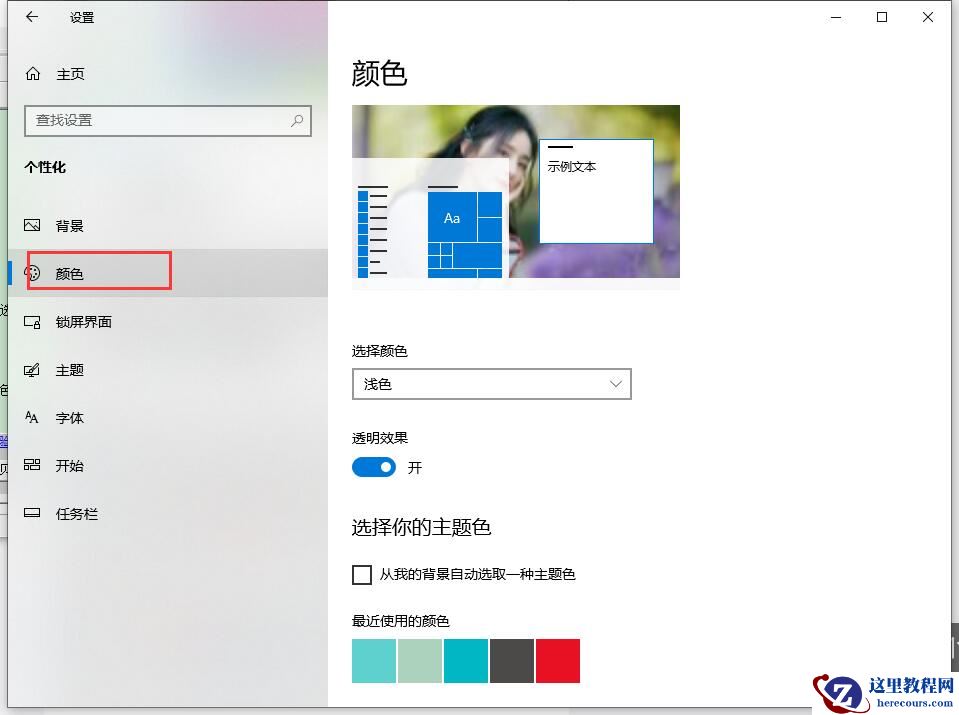Open the 背景 (Background) settings page
The height and width of the screenshot is (715, 959).
[x=68, y=225]
